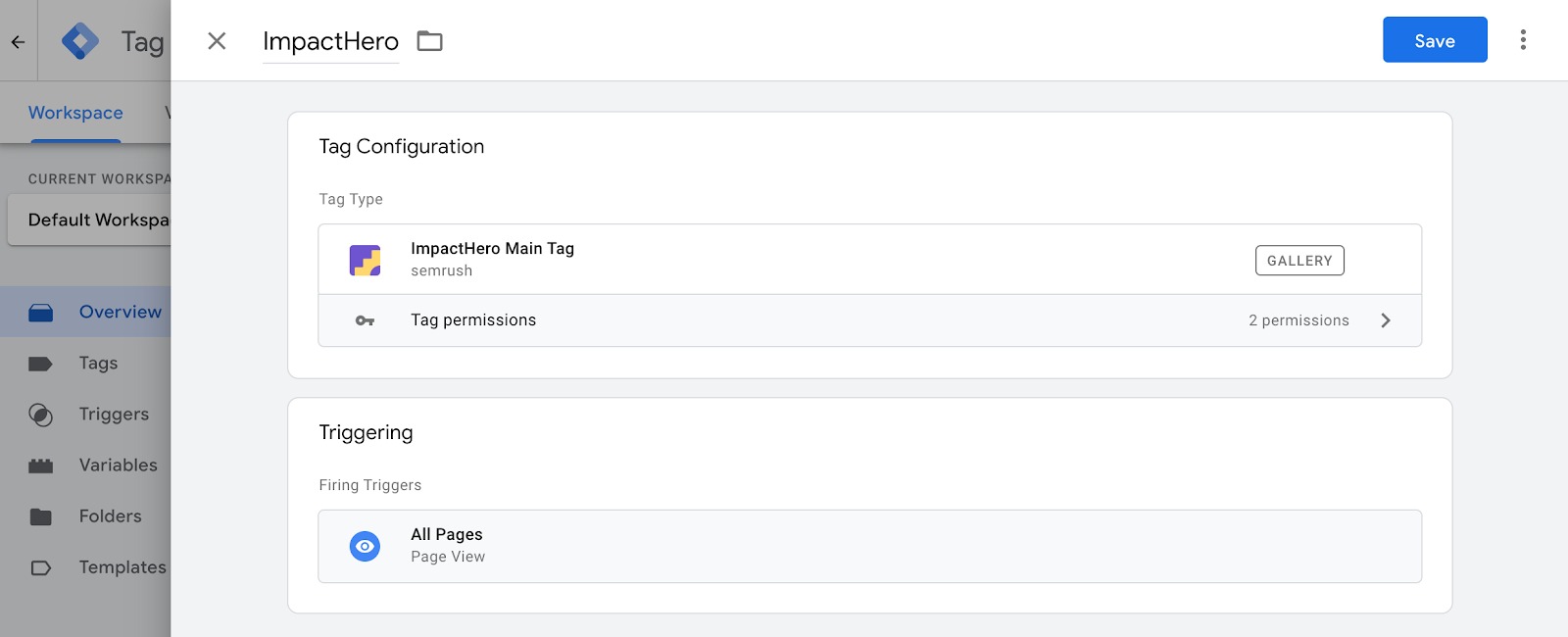Click the Save button
This screenshot has width=1568, height=637.
(x=1434, y=40)
